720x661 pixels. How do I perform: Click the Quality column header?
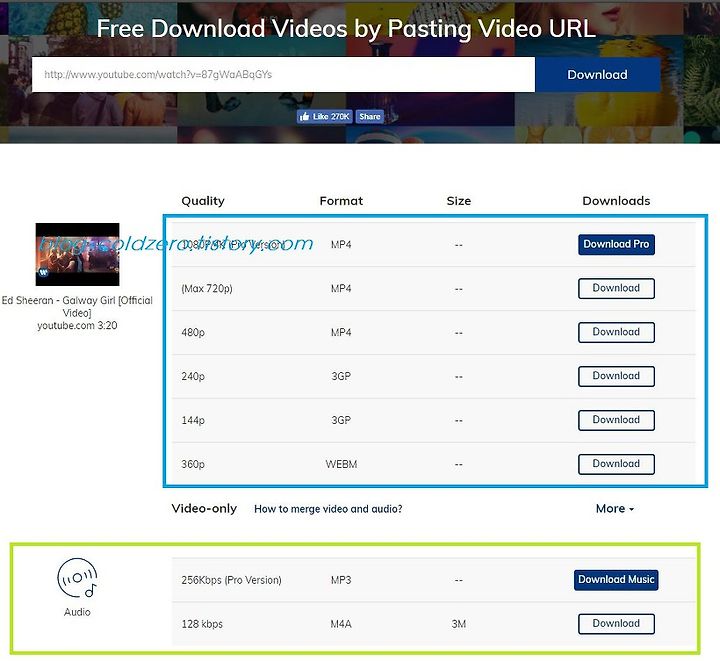[203, 201]
